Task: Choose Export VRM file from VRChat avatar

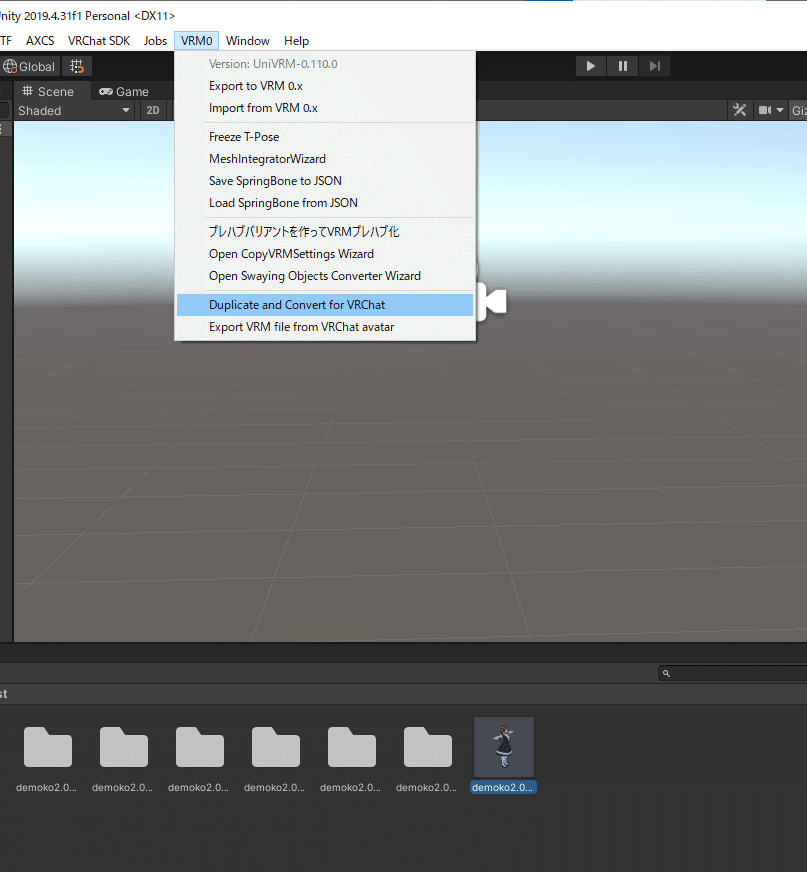Action: (x=325, y=327)
